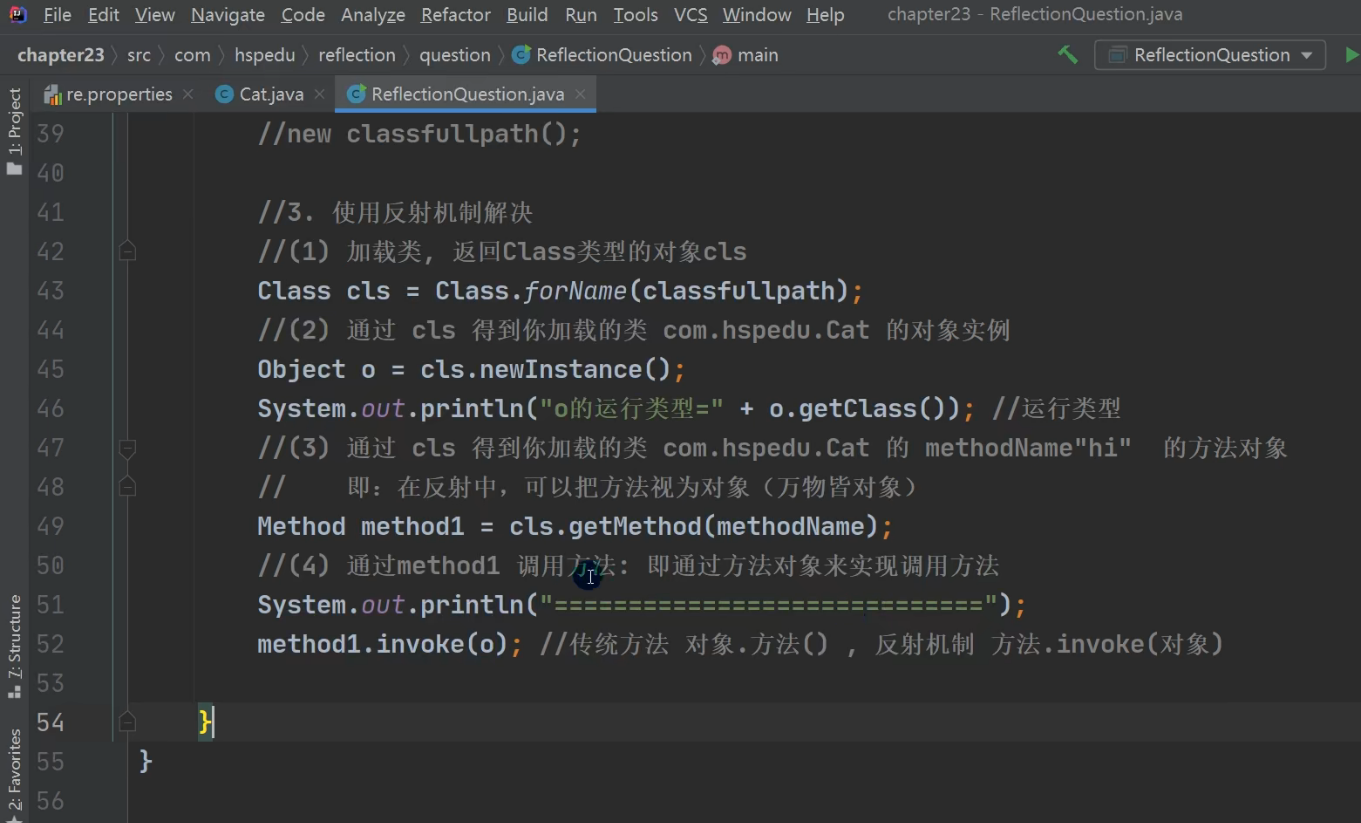The width and height of the screenshot is (1361, 823).
Task: Open the File menu
Action: tap(57, 15)
